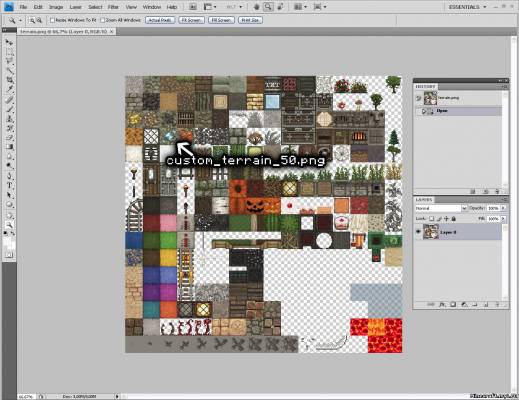Select the Lasso tool
Viewport: 519px width, 400px height.
coord(9,61)
